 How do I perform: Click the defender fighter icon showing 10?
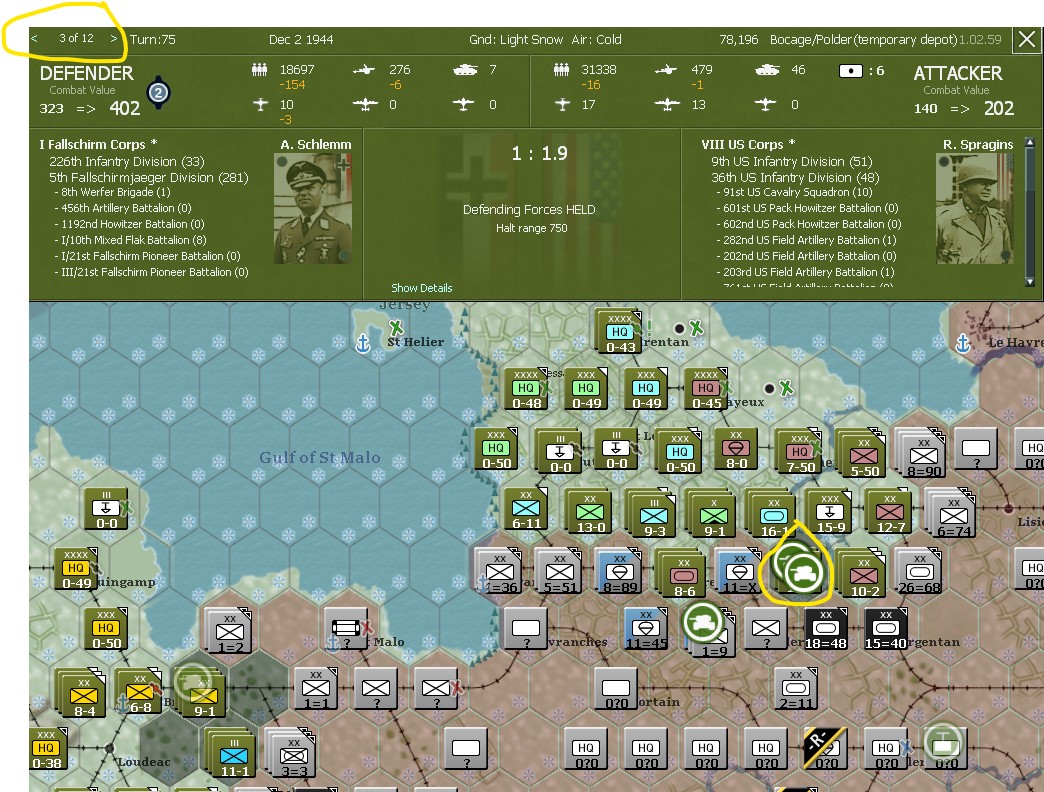(x=260, y=103)
